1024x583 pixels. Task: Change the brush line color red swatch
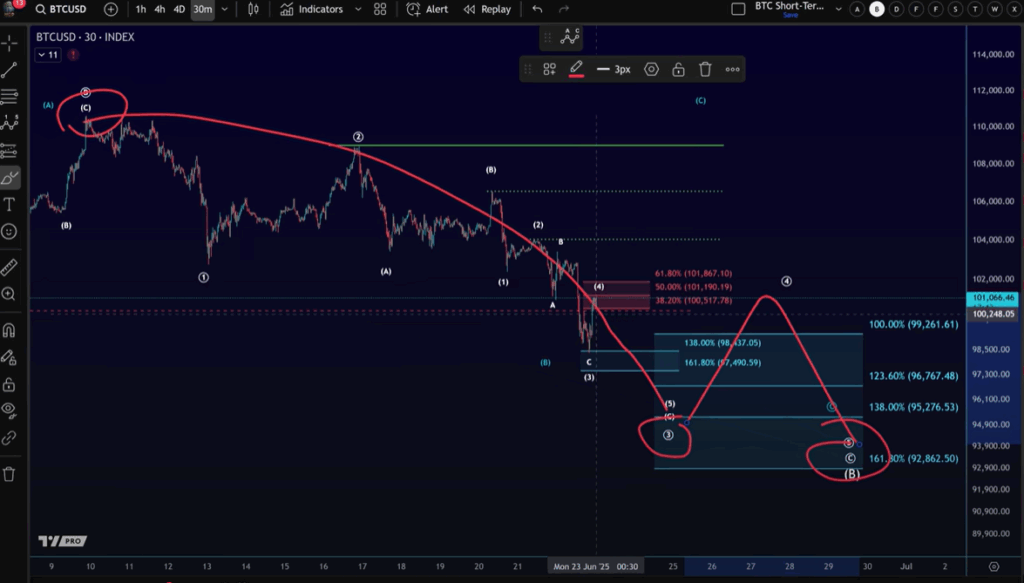576,69
